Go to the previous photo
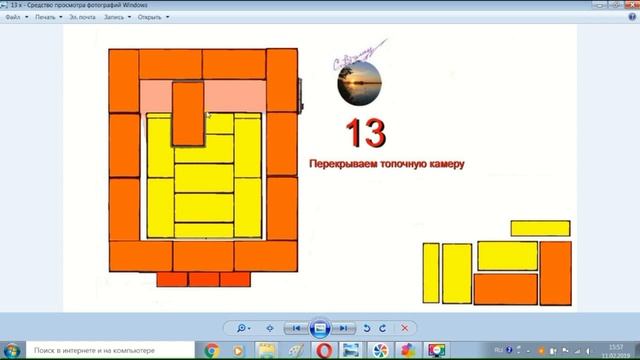Viewport: 640px width, 360px height. pos(296,328)
